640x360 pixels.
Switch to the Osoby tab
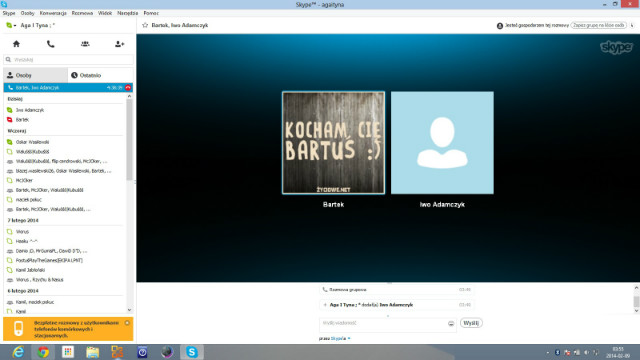36,75
